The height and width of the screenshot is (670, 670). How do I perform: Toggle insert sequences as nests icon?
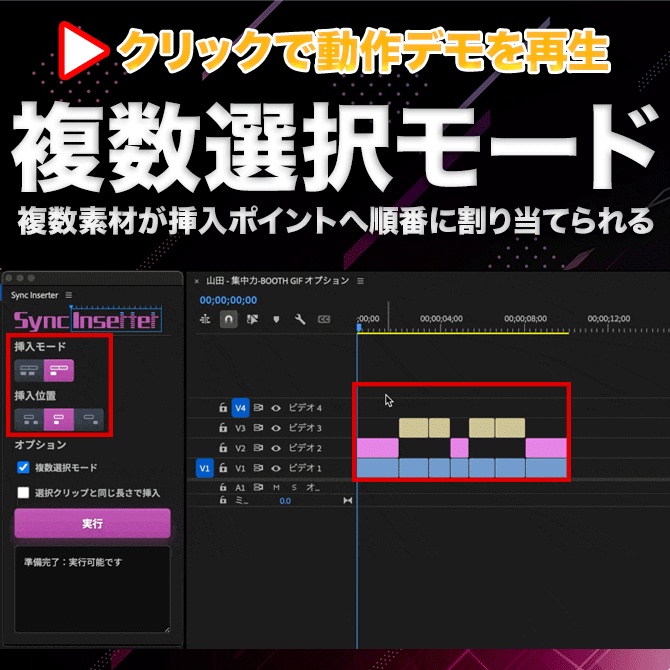point(205,319)
